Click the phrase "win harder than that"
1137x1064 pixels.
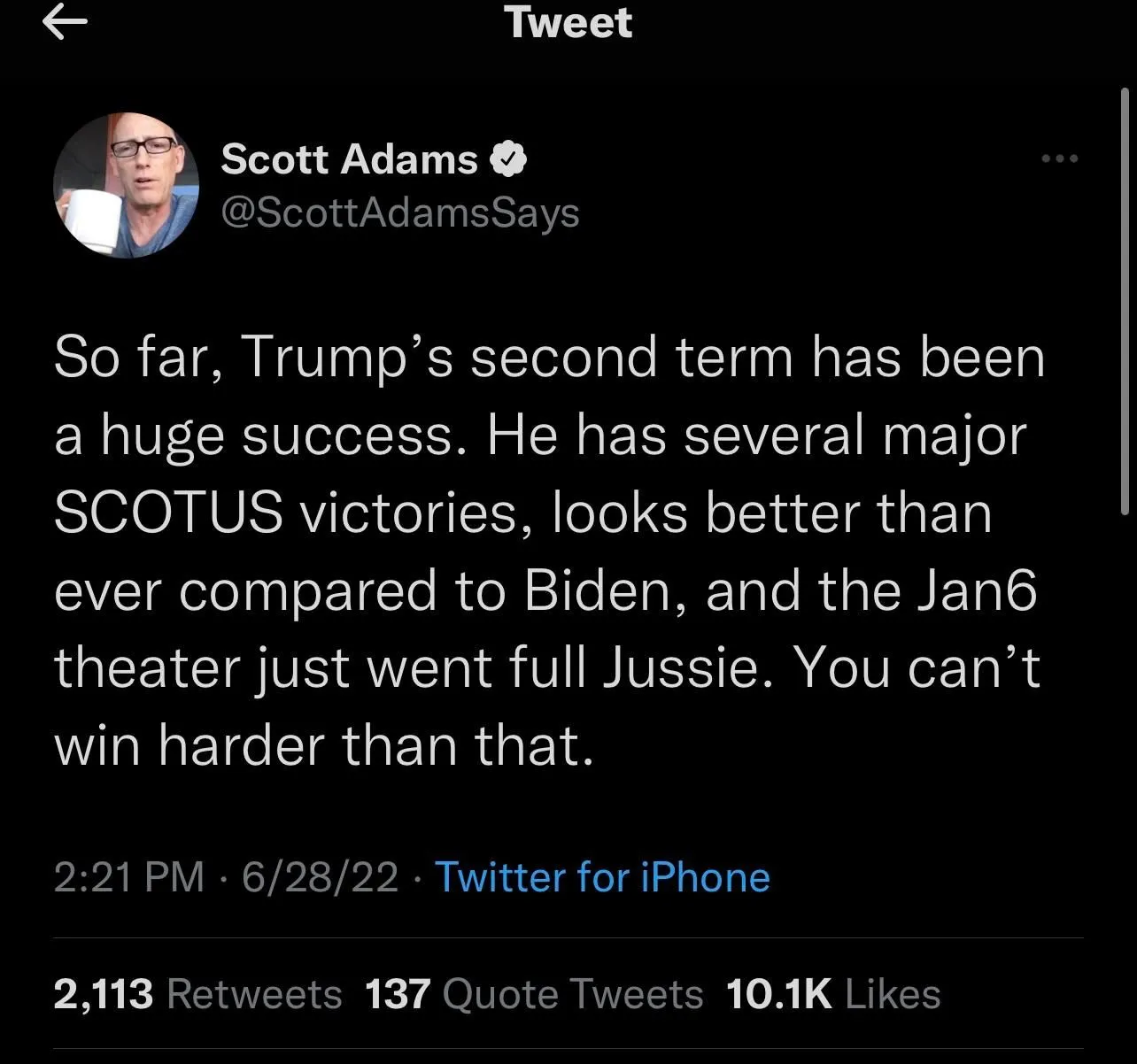(322, 745)
